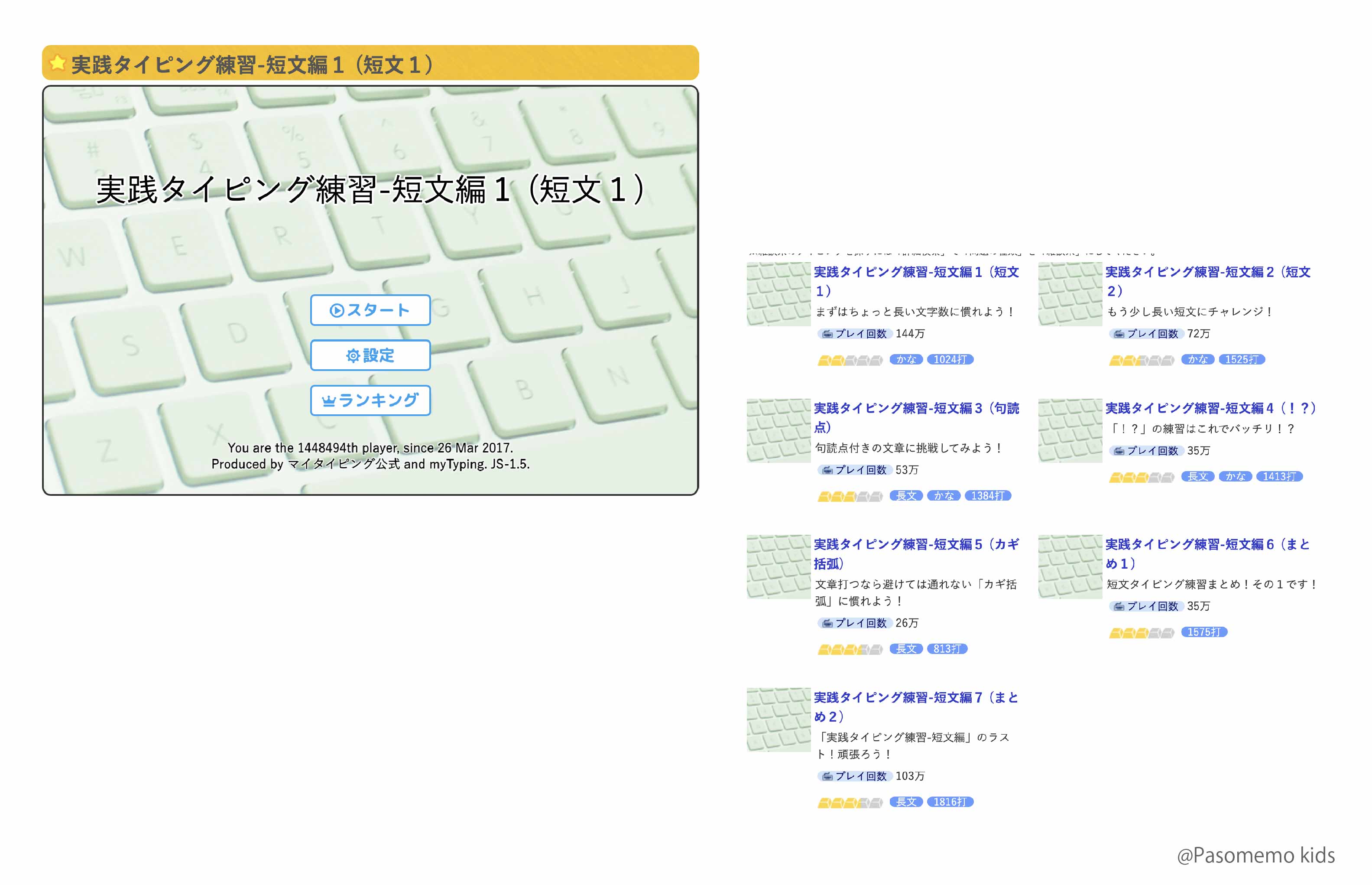
Task: Click かな tag beside 1525打
Action: point(1198,359)
